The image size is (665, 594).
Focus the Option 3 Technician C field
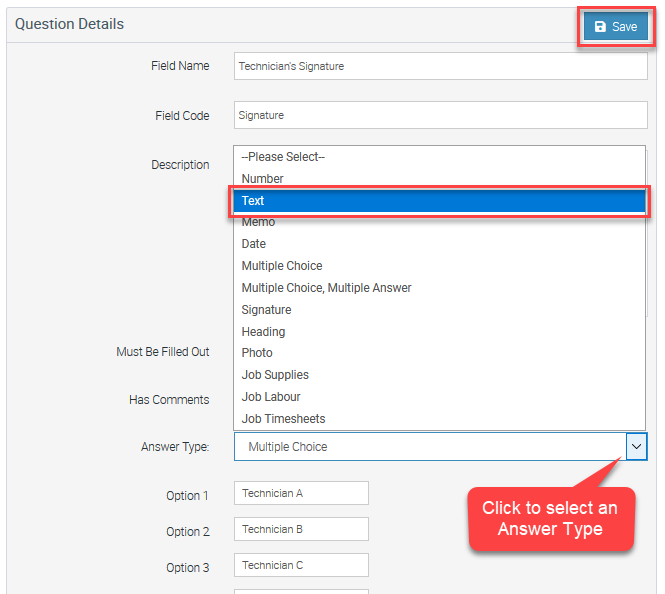point(301,565)
